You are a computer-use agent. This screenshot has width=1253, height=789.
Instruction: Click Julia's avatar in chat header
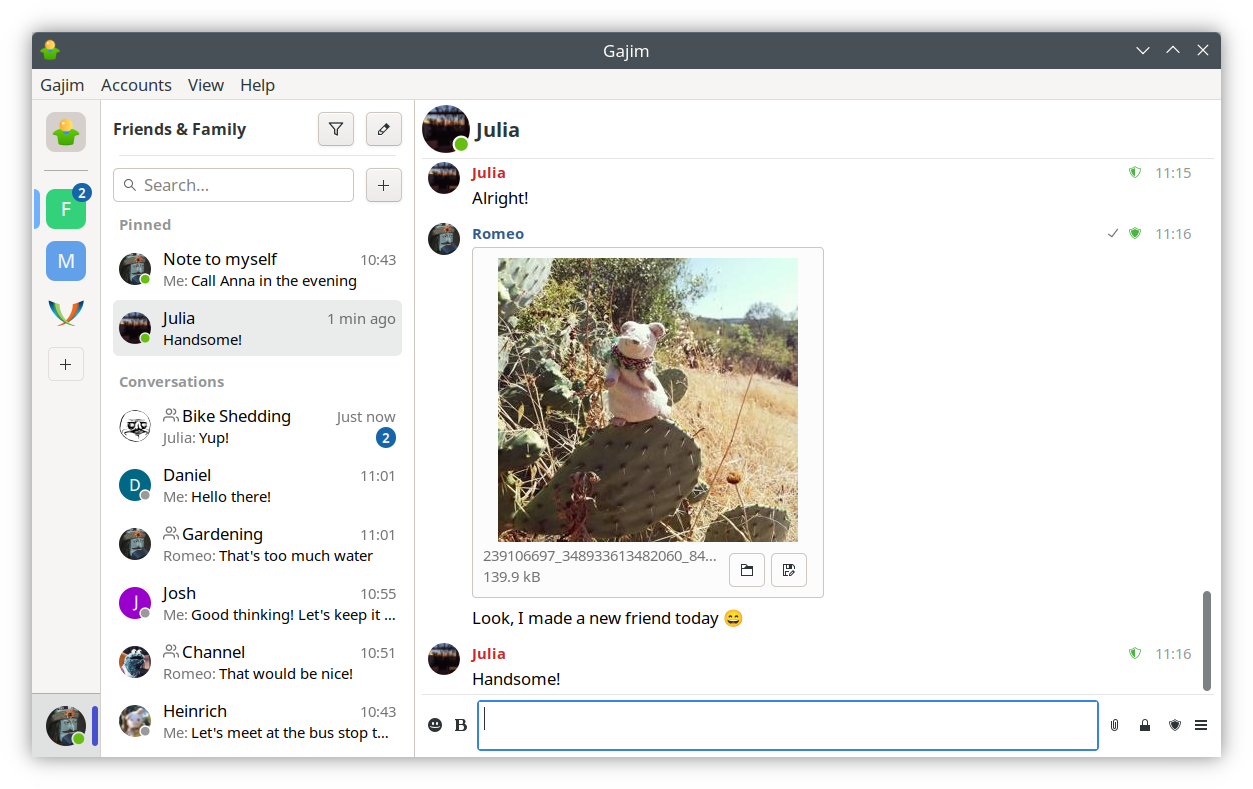[x=446, y=129]
